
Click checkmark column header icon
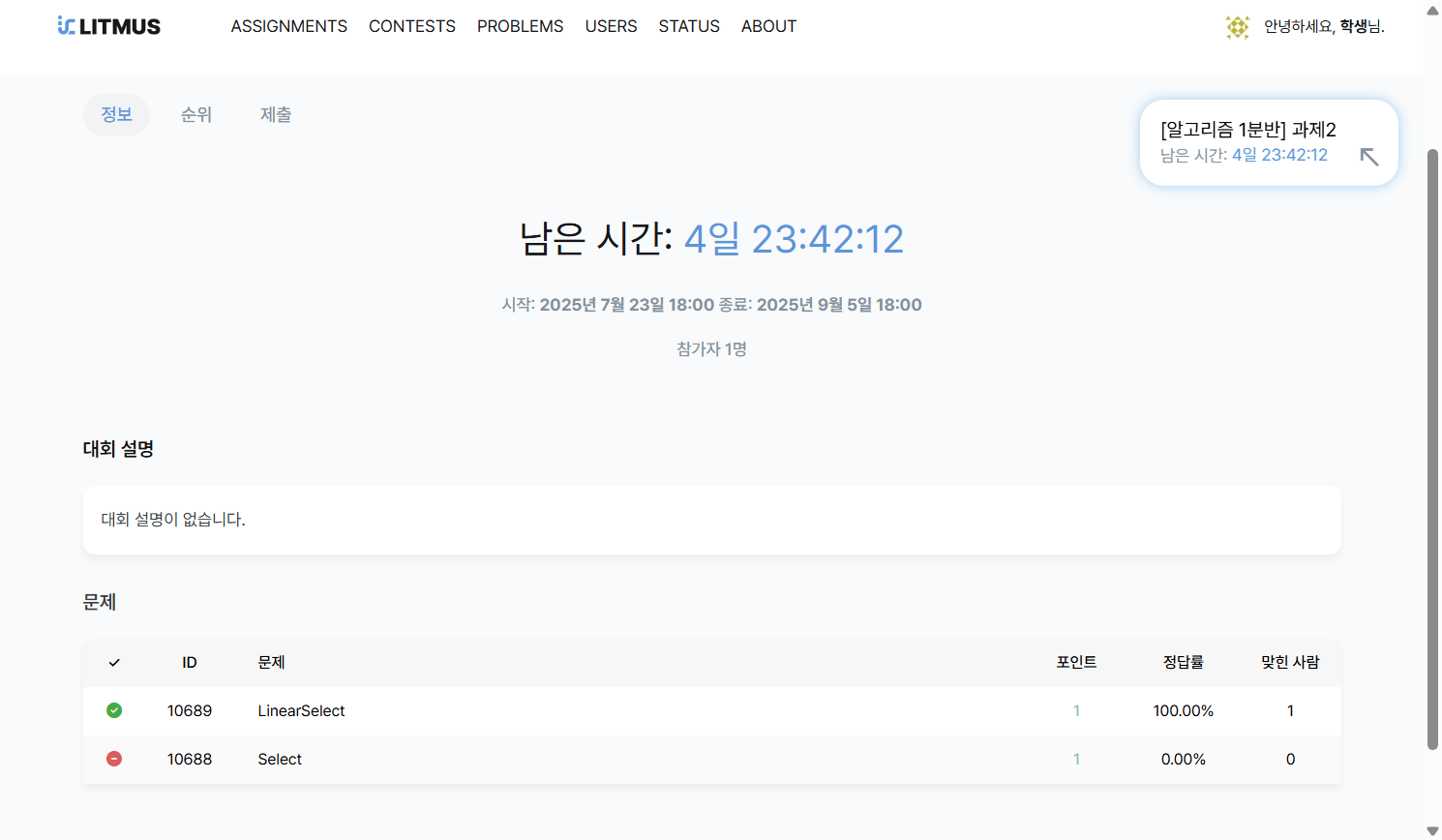(x=114, y=663)
